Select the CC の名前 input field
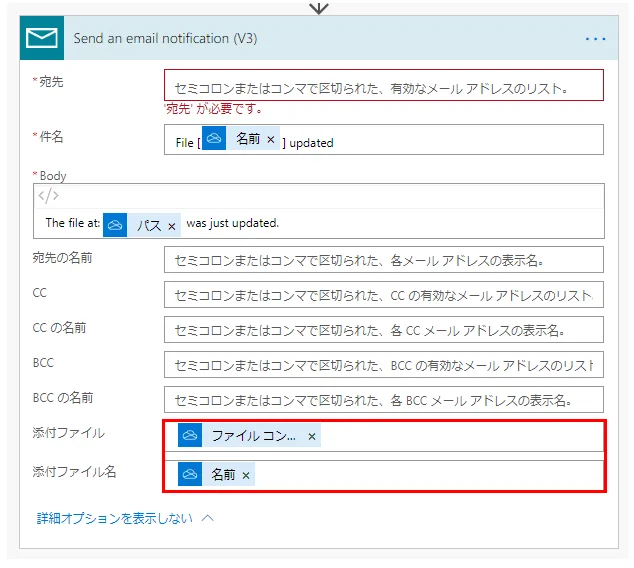The height and width of the screenshot is (568, 634). (x=383, y=330)
